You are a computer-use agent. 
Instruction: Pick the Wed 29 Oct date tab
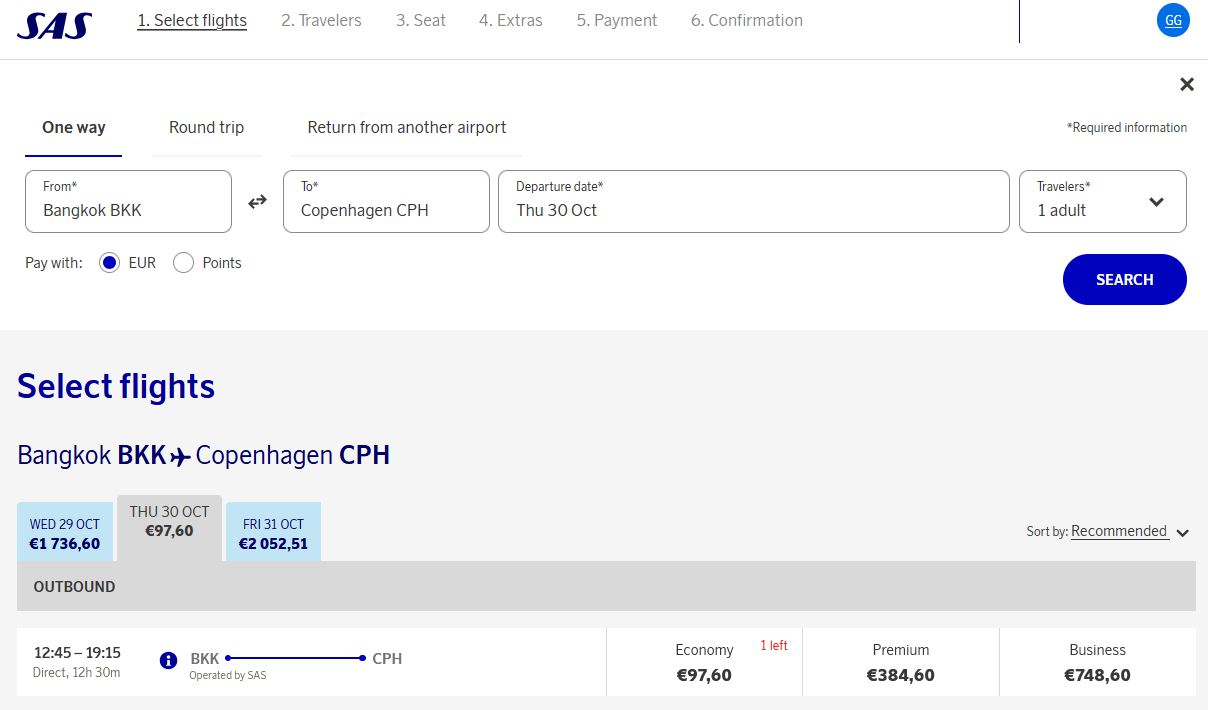[x=65, y=533]
